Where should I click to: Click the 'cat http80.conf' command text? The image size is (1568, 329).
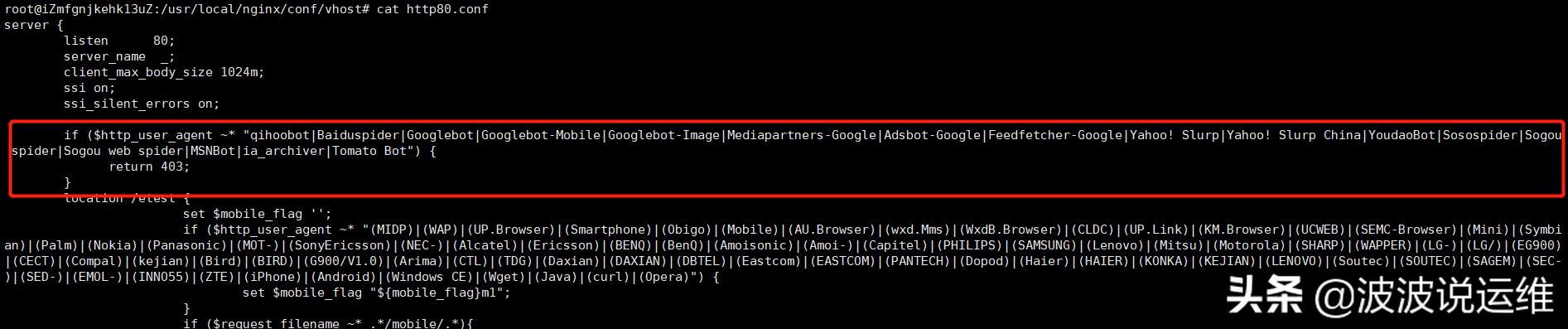(432, 9)
